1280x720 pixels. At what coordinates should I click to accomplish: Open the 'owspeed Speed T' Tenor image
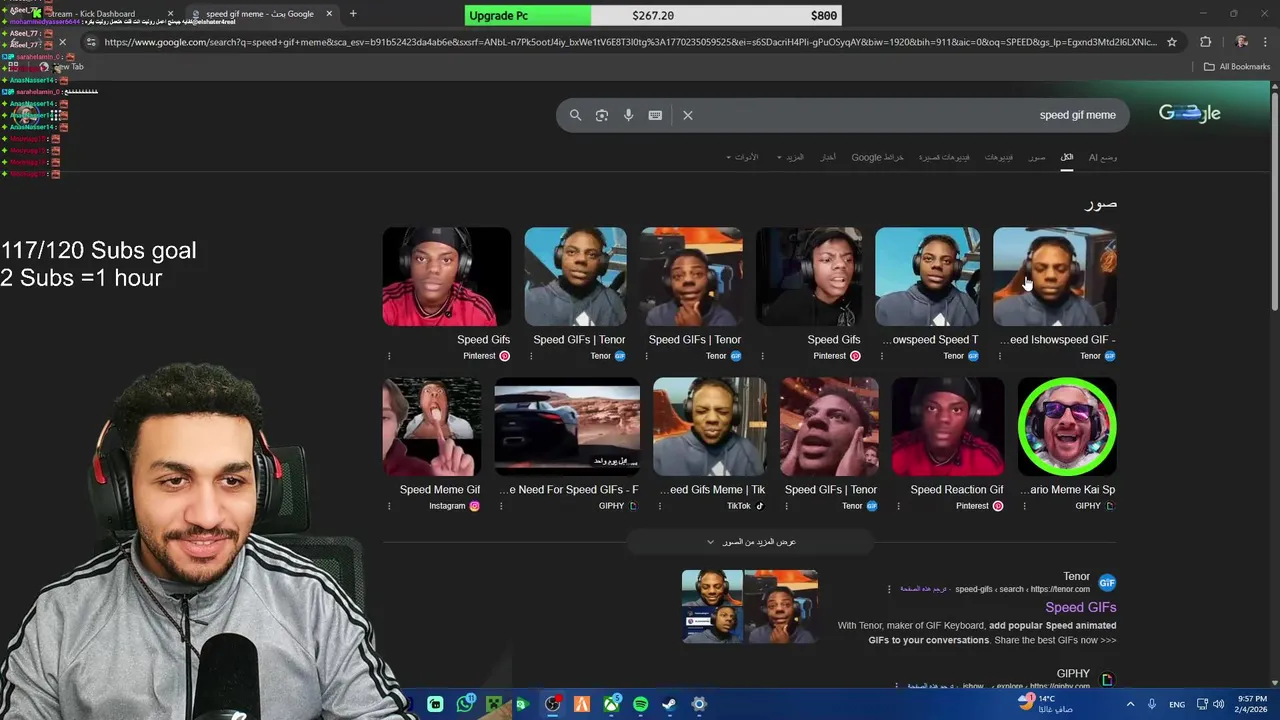click(927, 277)
